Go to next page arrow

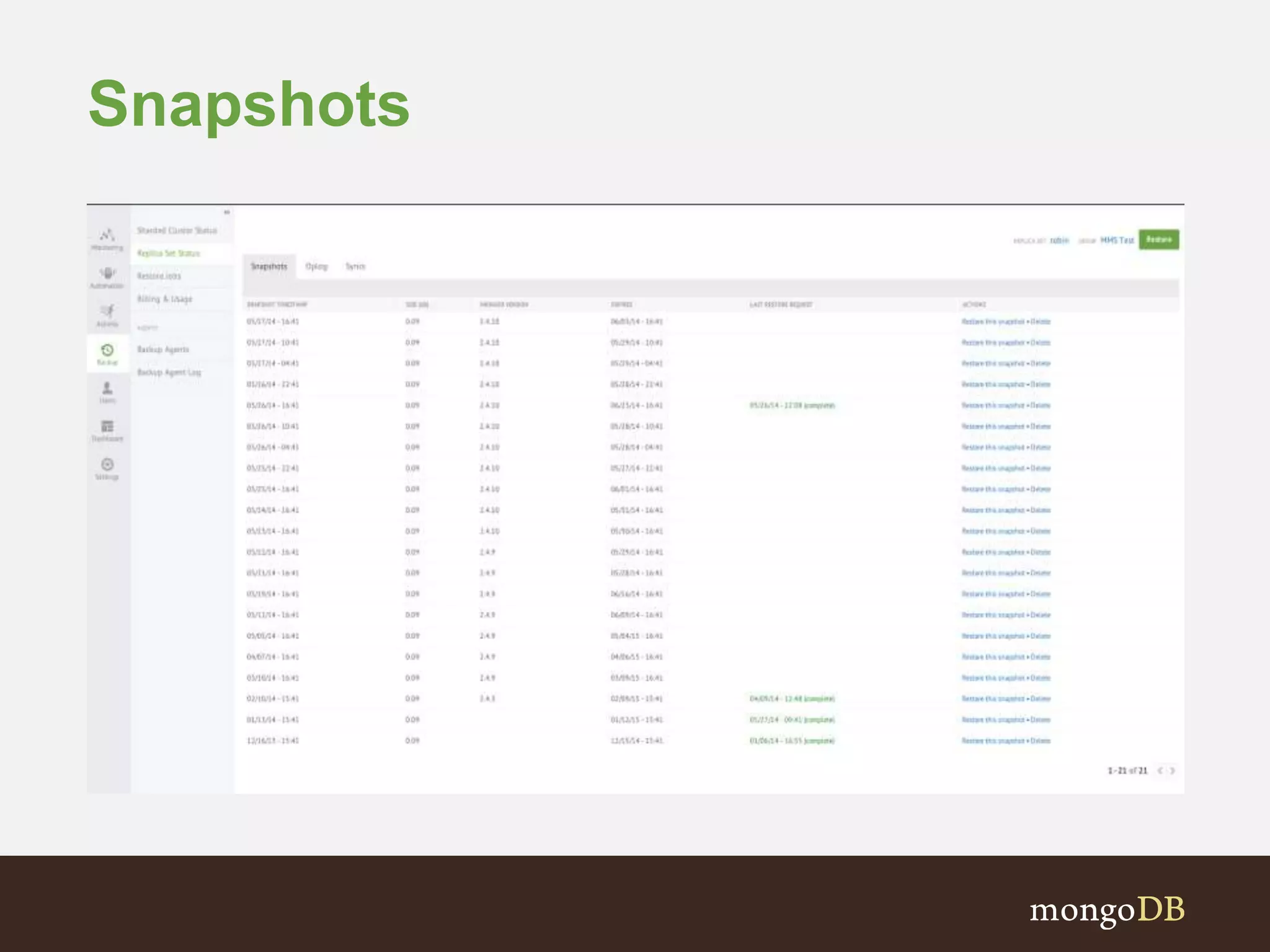[1172, 770]
